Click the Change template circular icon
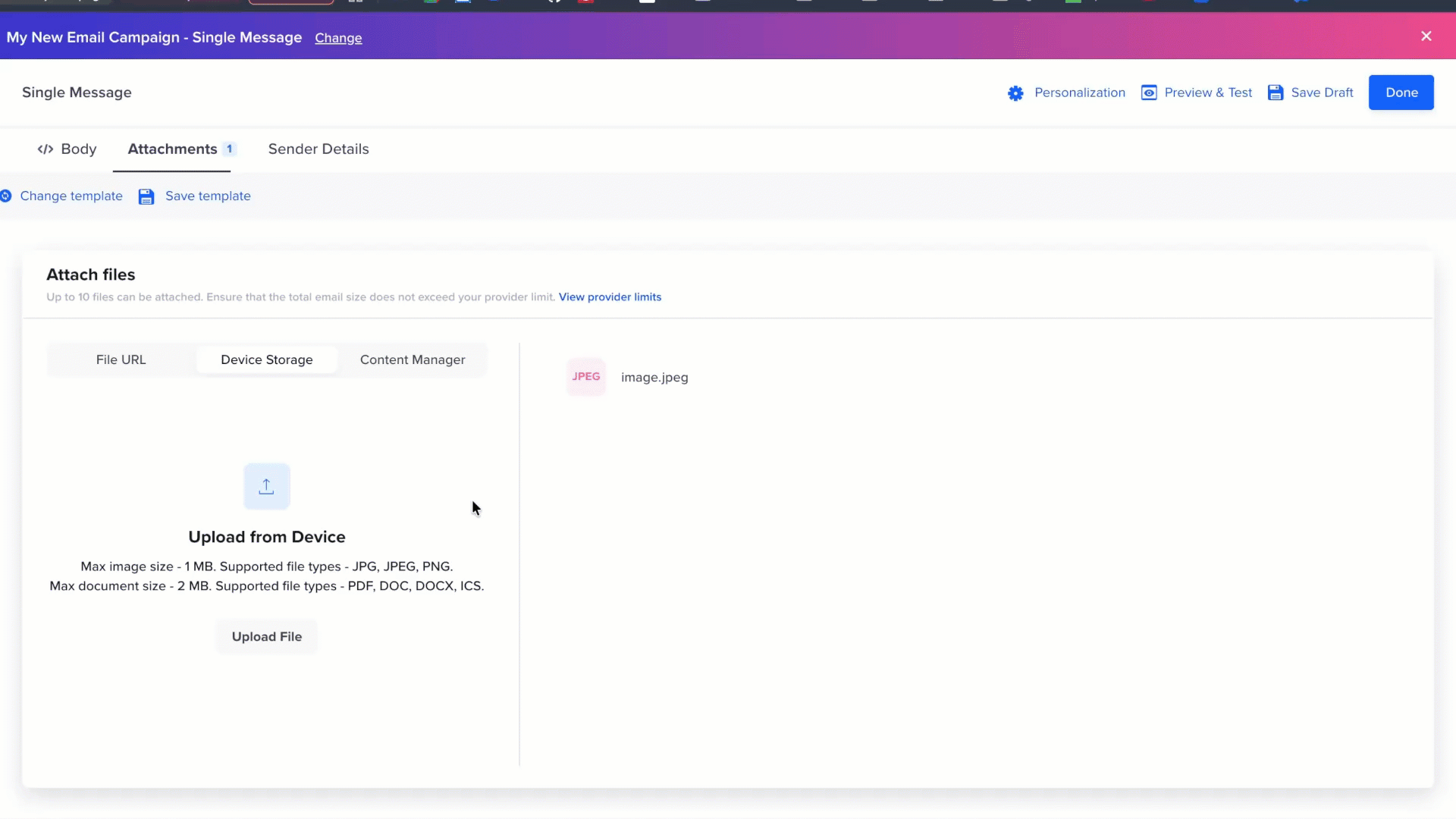Viewport: 1456px width, 819px height. [x=7, y=196]
